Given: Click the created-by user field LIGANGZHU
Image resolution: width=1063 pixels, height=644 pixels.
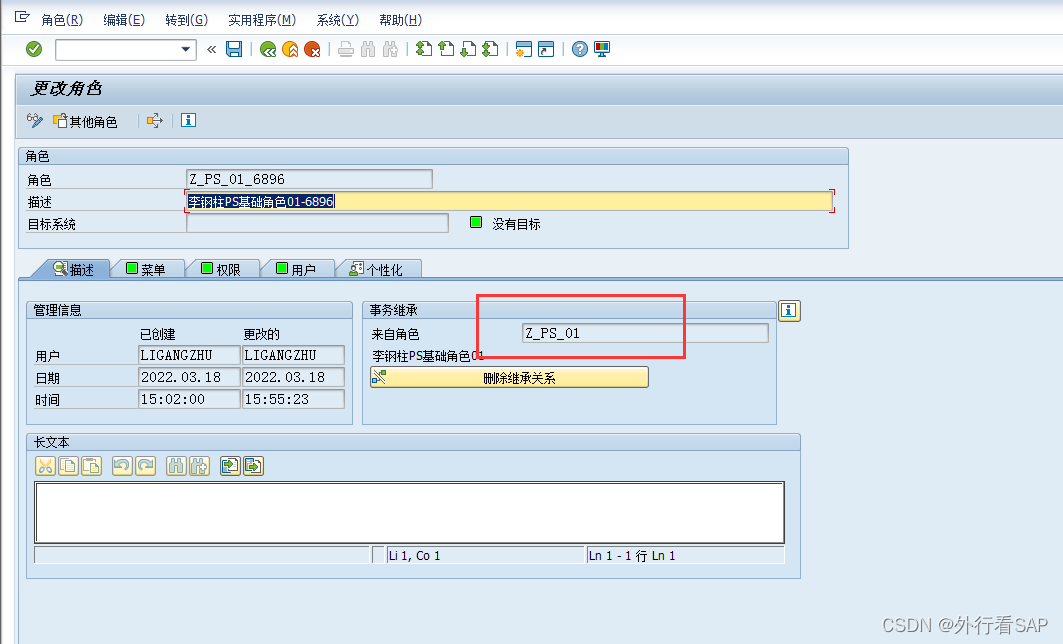Looking at the screenshot, I should [x=189, y=355].
